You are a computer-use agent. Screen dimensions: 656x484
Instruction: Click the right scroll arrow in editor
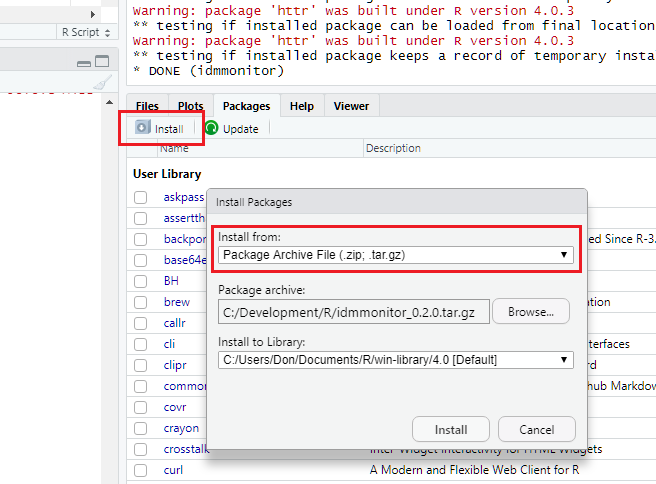pos(93,14)
